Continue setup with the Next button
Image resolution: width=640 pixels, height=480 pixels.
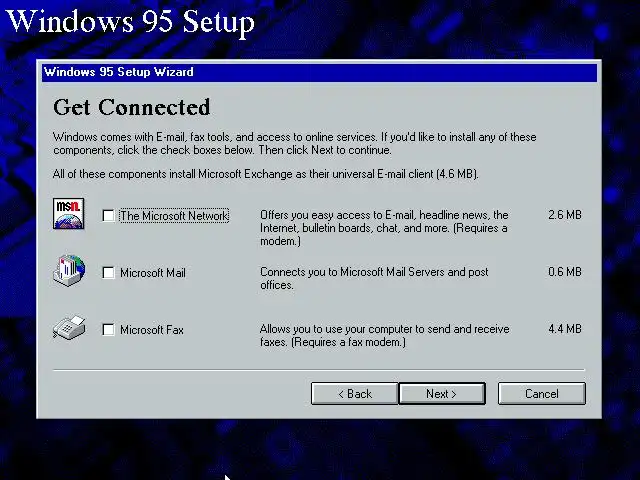pyautogui.click(x=442, y=394)
